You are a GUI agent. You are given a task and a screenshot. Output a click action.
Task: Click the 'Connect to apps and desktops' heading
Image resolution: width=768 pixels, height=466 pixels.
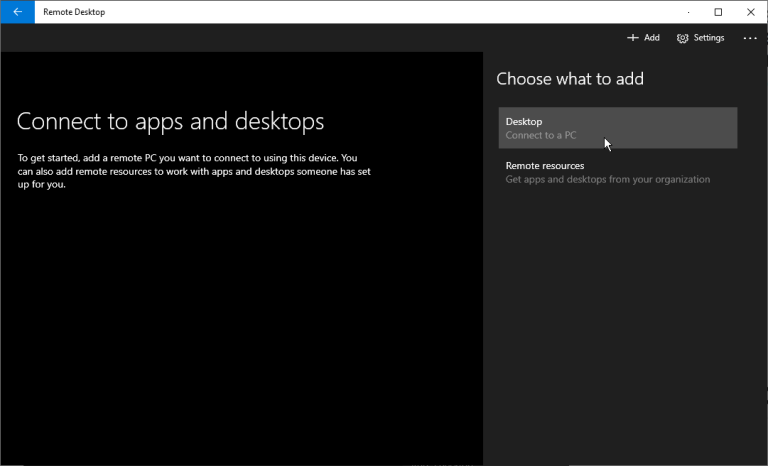pos(170,122)
